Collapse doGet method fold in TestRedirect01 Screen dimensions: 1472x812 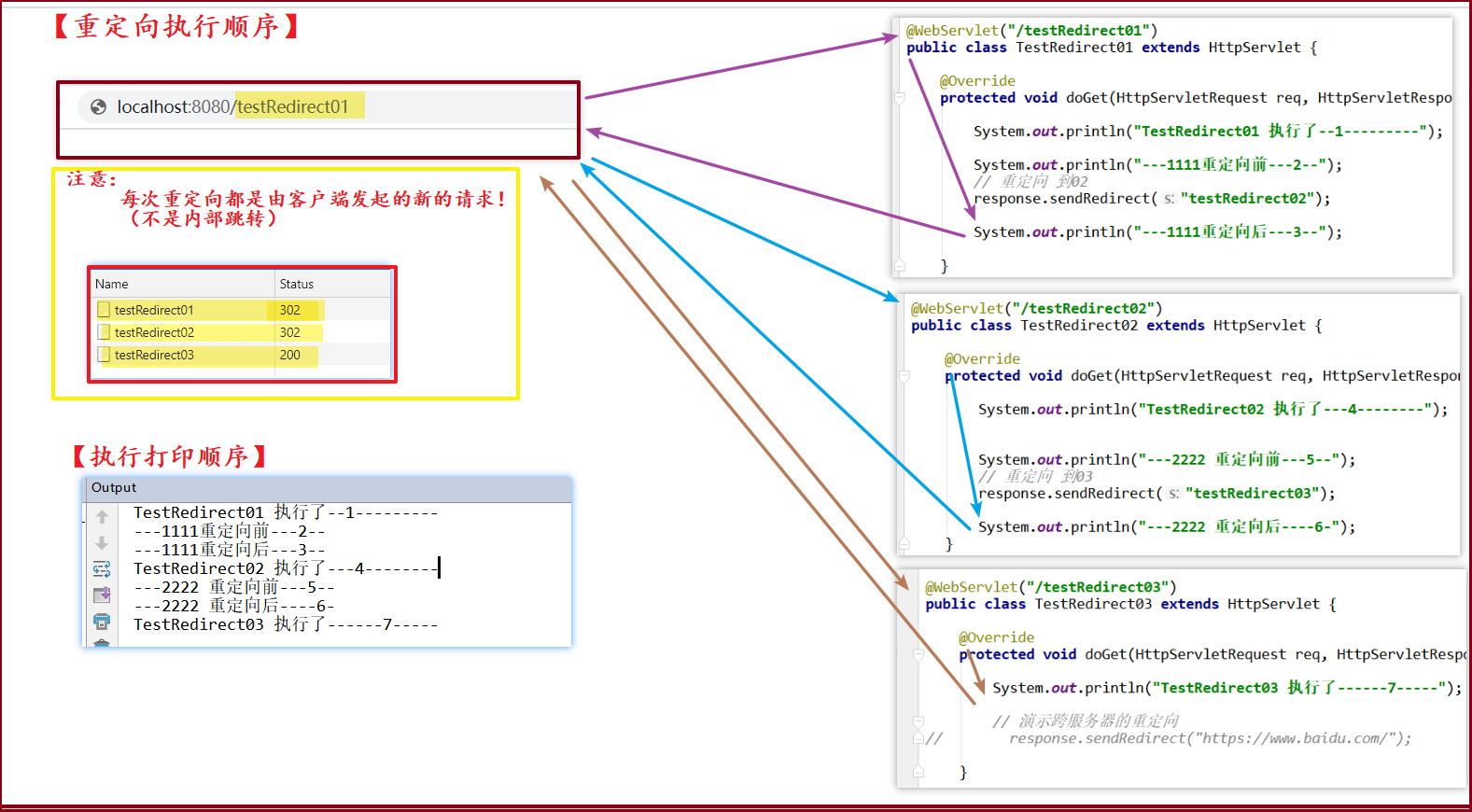coord(900,98)
